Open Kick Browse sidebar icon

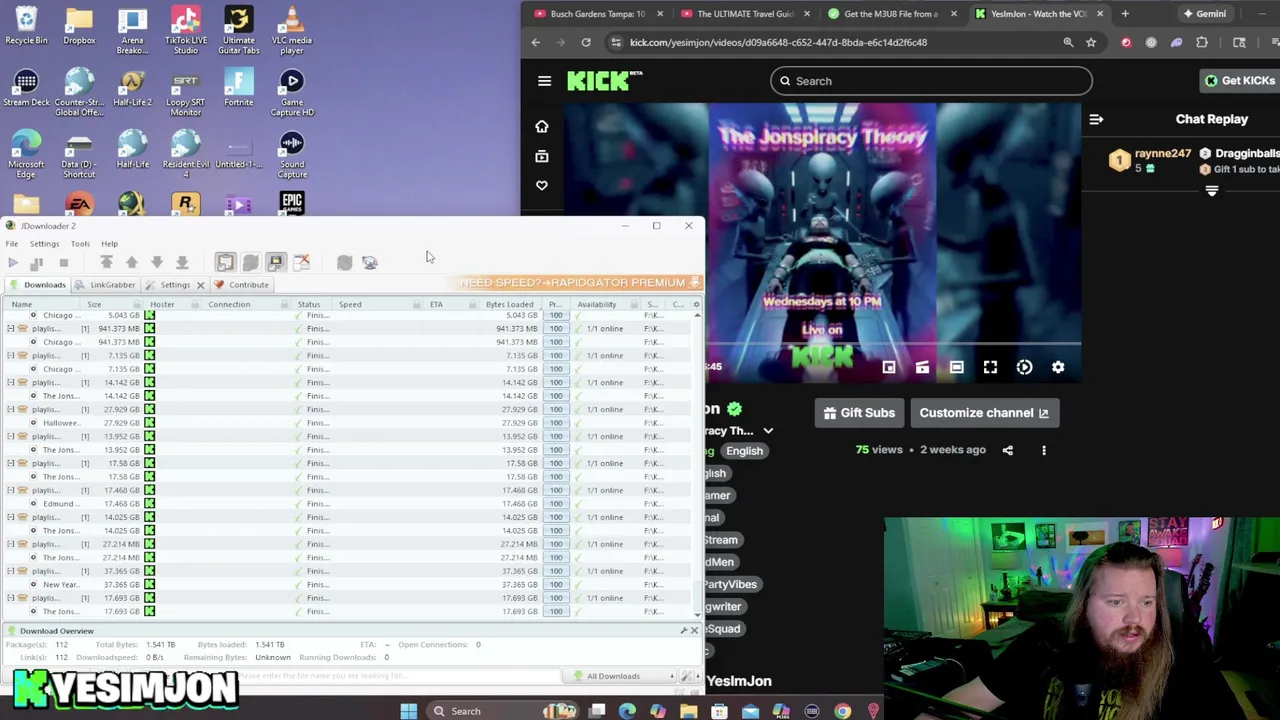coord(542,156)
